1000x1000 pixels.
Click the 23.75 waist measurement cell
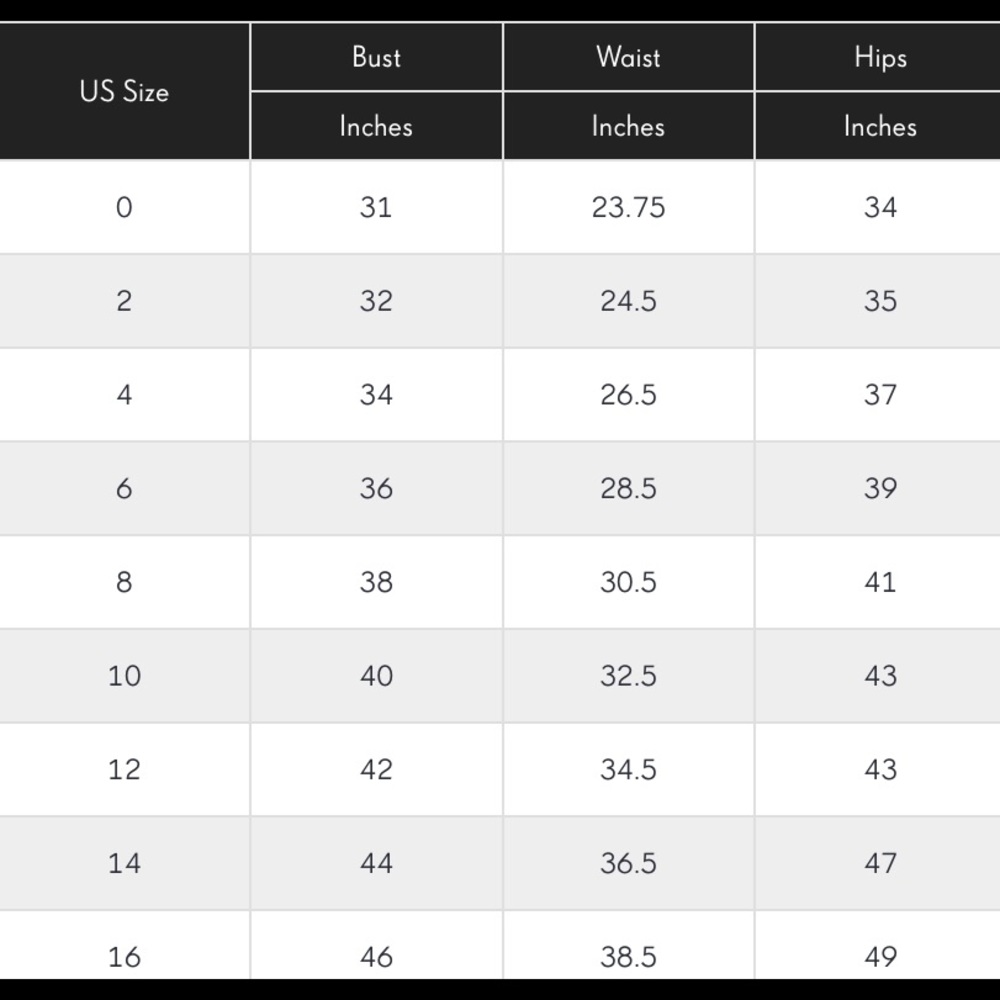click(x=628, y=207)
